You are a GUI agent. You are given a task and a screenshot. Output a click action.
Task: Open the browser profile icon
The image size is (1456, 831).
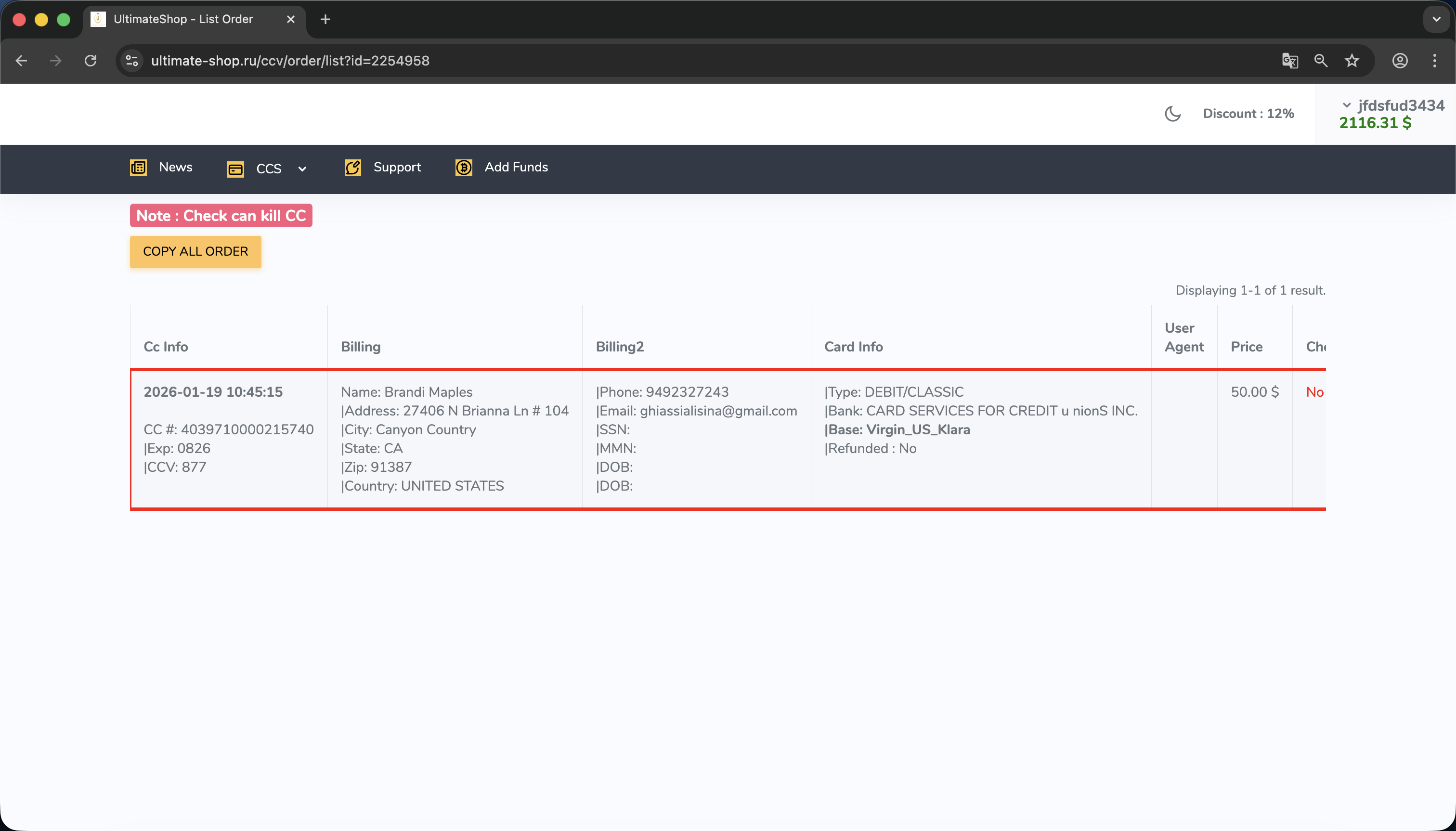coord(1400,61)
